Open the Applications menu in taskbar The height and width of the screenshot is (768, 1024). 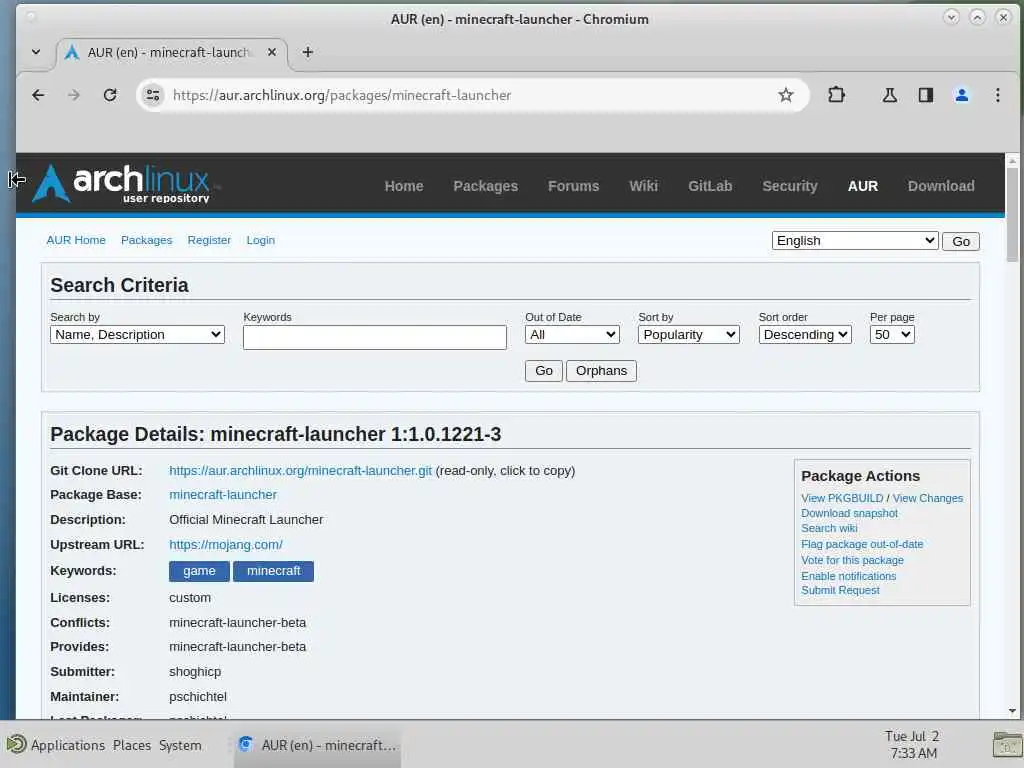pos(68,745)
